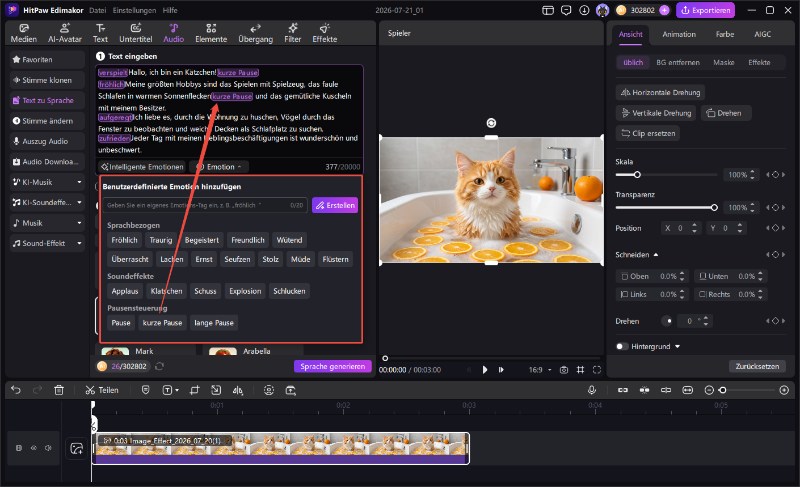The height and width of the screenshot is (487, 800).
Task: Click the purple plus icon beside coin balance
Action: [664, 10]
